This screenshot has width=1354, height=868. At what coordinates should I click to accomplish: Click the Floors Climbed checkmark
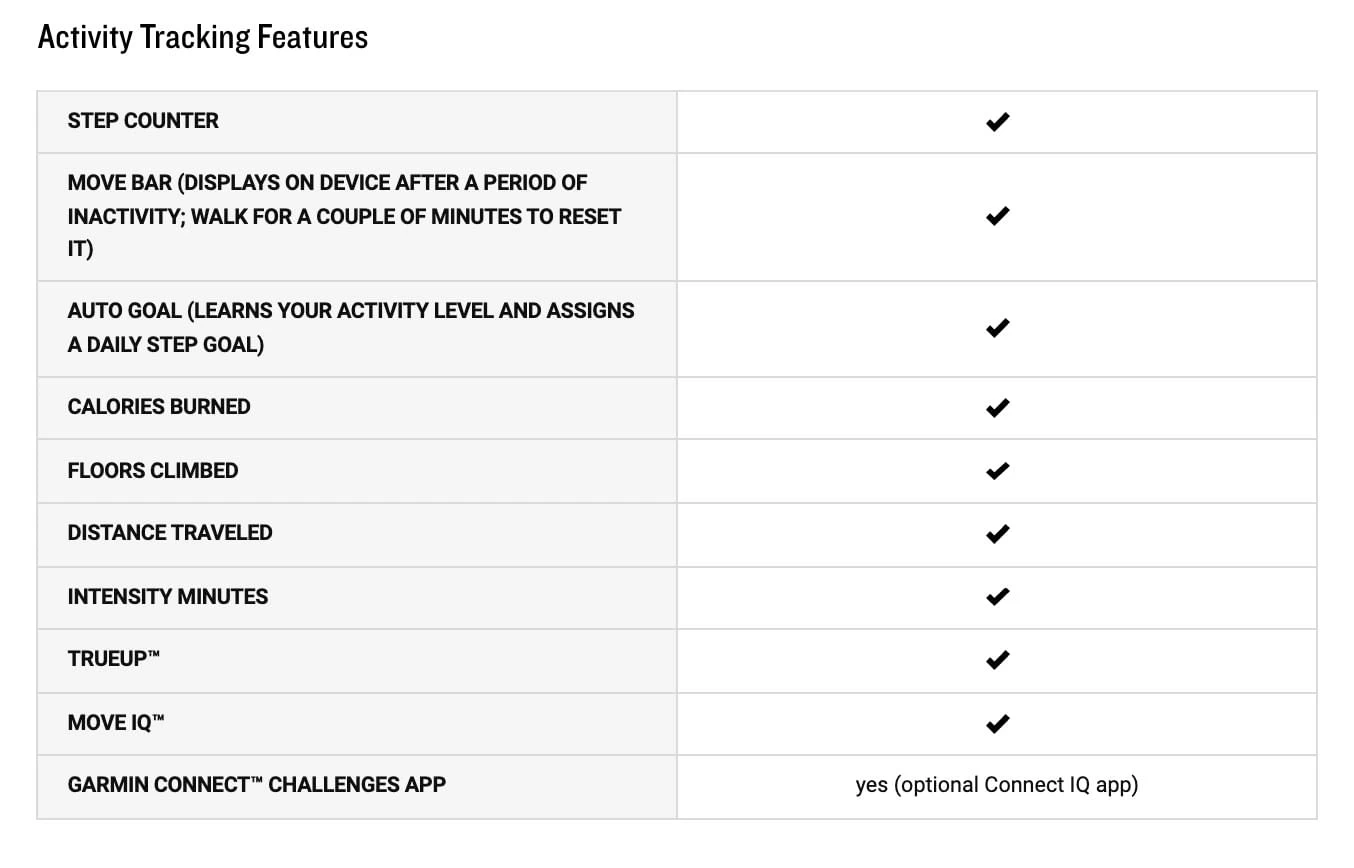point(997,471)
